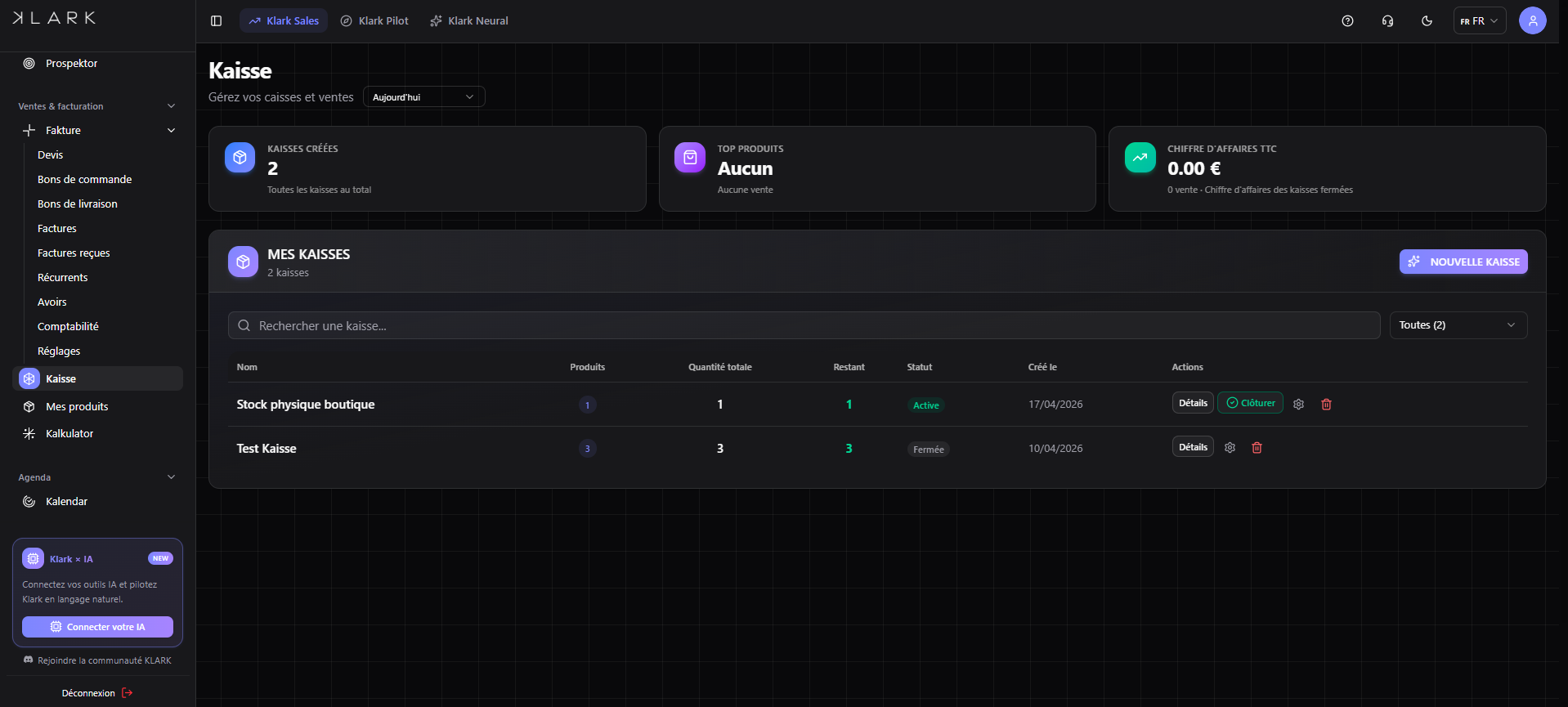Viewport: 1568px width, 707px height.
Task: Switch to the Klark Pilot tab
Action: (x=374, y=21)
